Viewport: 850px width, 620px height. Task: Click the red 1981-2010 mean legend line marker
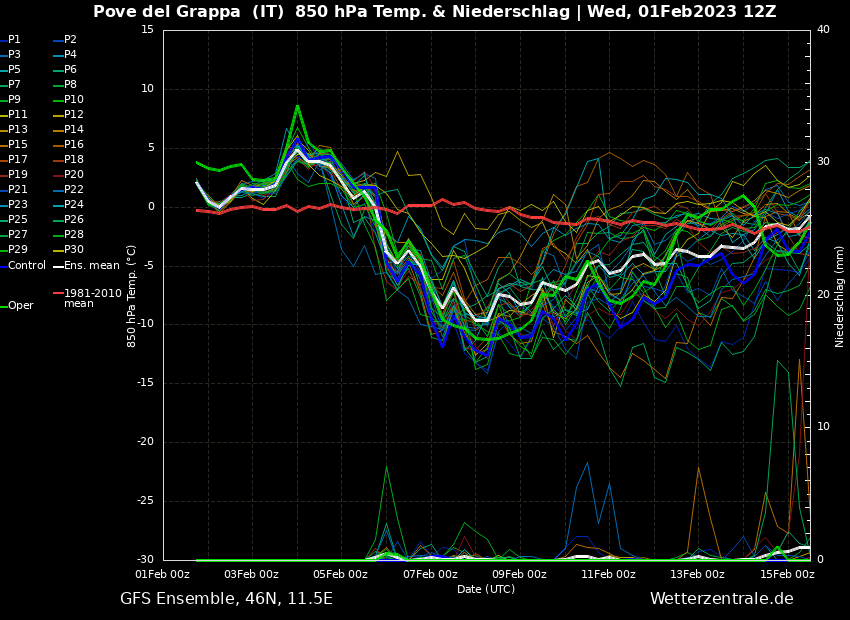[58, 293]
